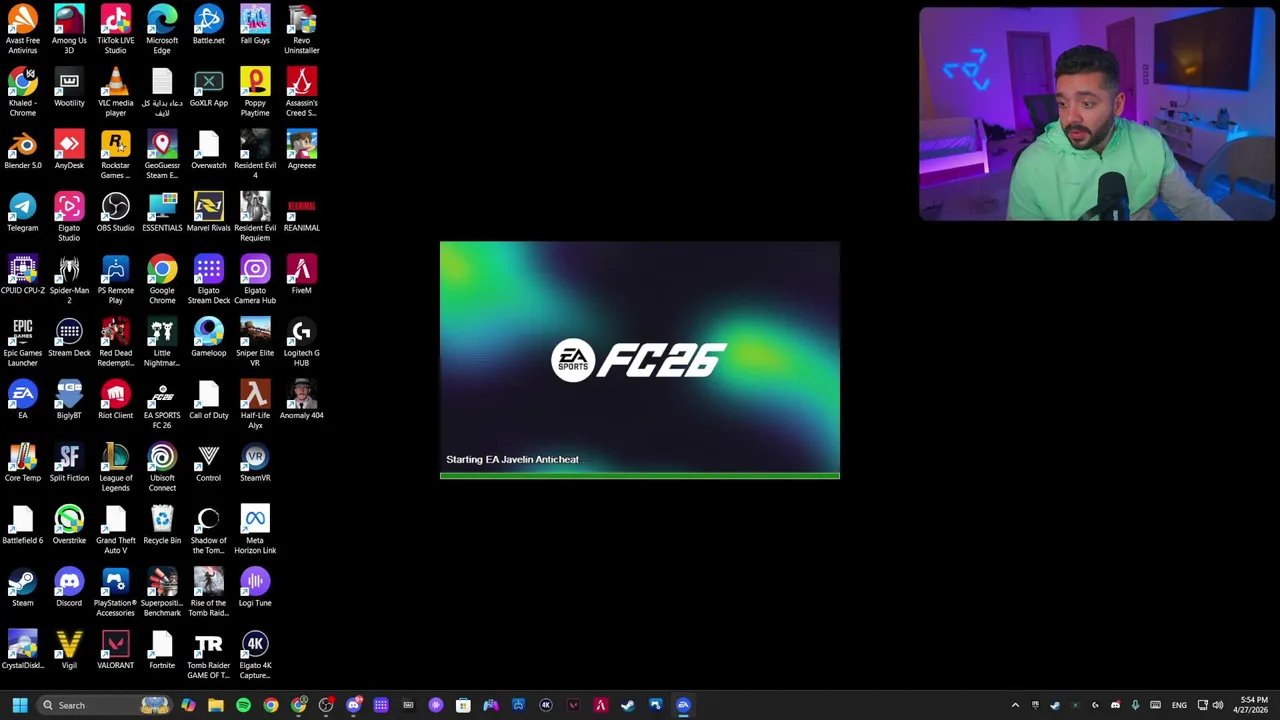Open the Avast Free Antivirus shortcut
Image resolution: width=1280 pixels, height=720 pixels.
(22, 30)
